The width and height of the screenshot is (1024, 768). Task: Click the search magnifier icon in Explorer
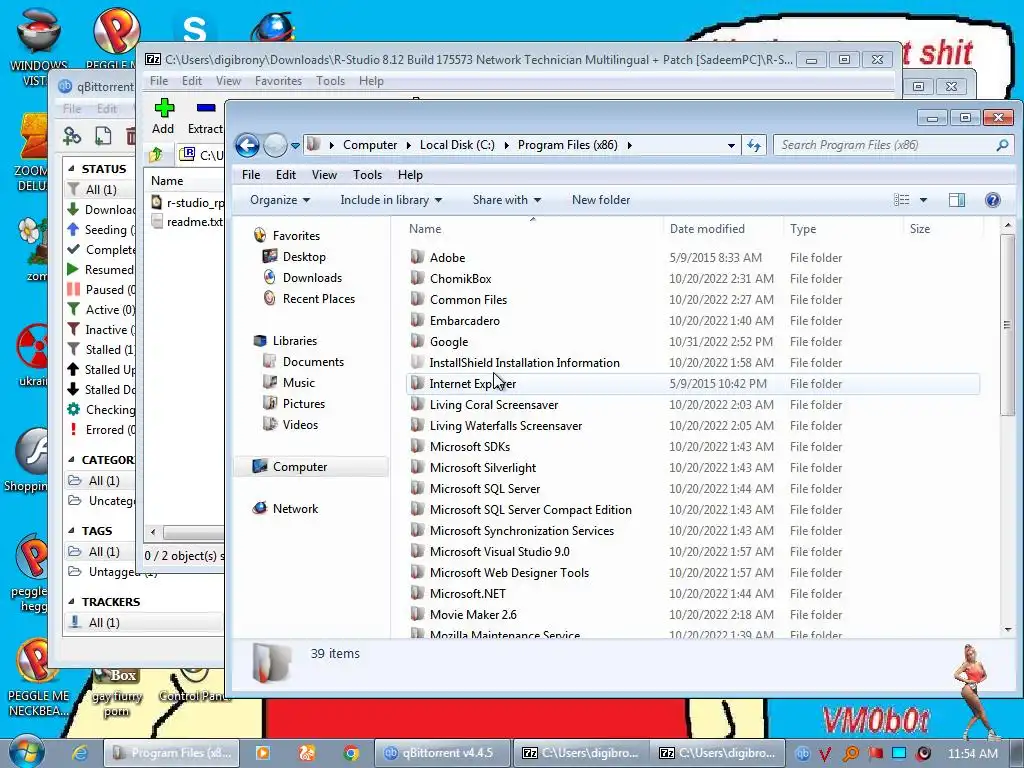(1002, 145)
